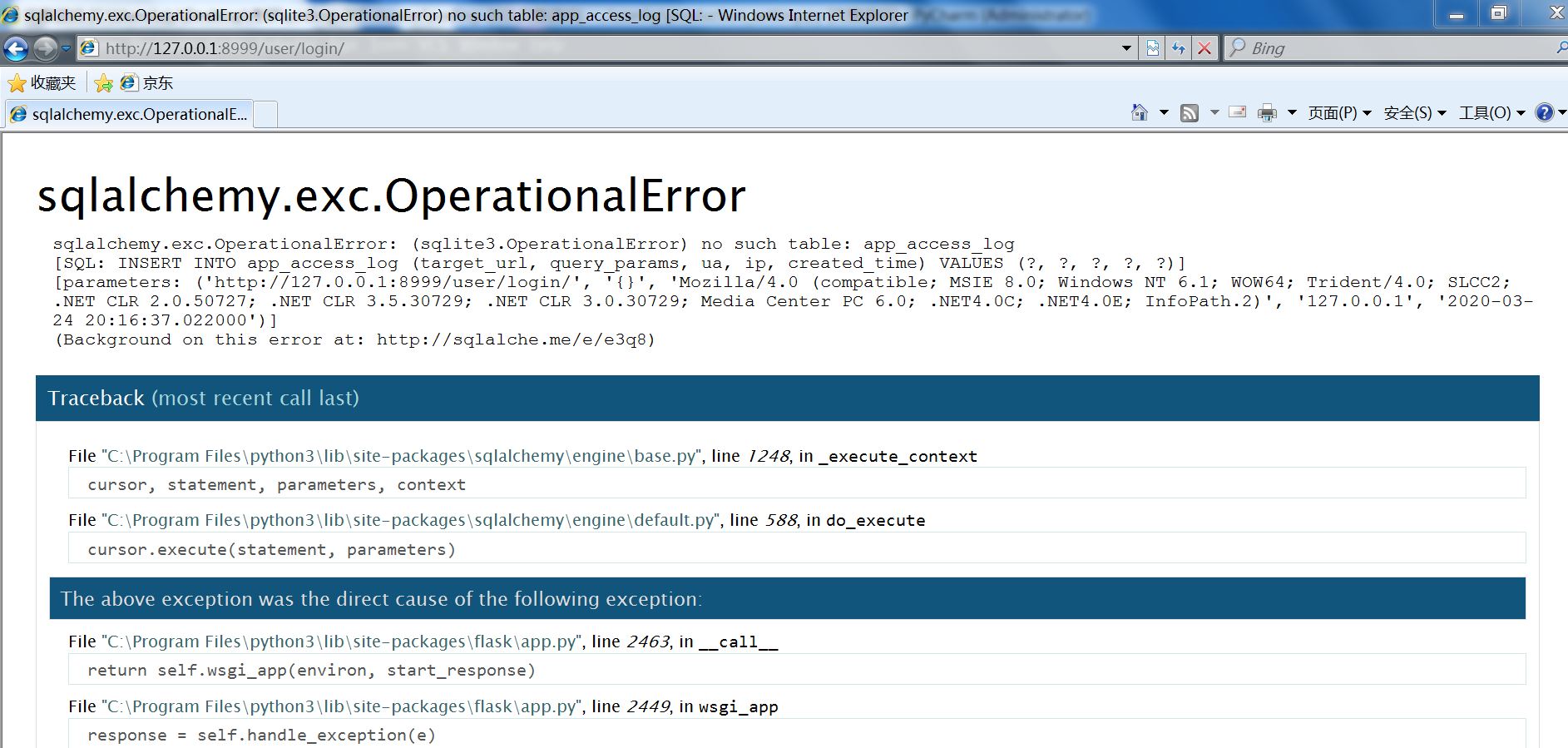The image size is (1568, 748).
Task: Click the IE icon on the page tab
Action: tap(18, 115)
